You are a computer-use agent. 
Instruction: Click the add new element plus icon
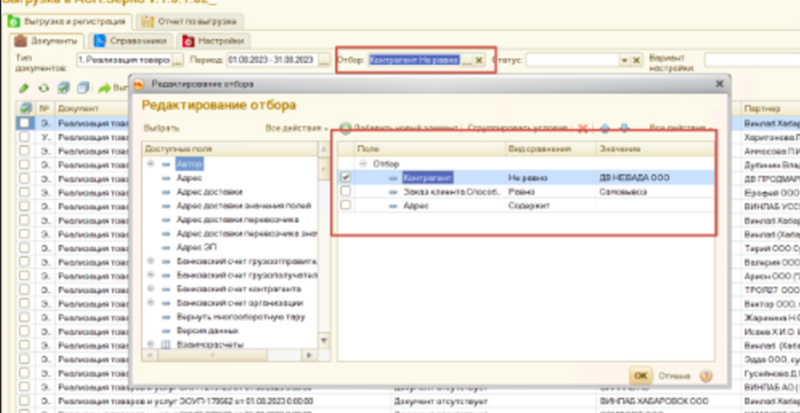pyautogui.click(x=345, y=128)
